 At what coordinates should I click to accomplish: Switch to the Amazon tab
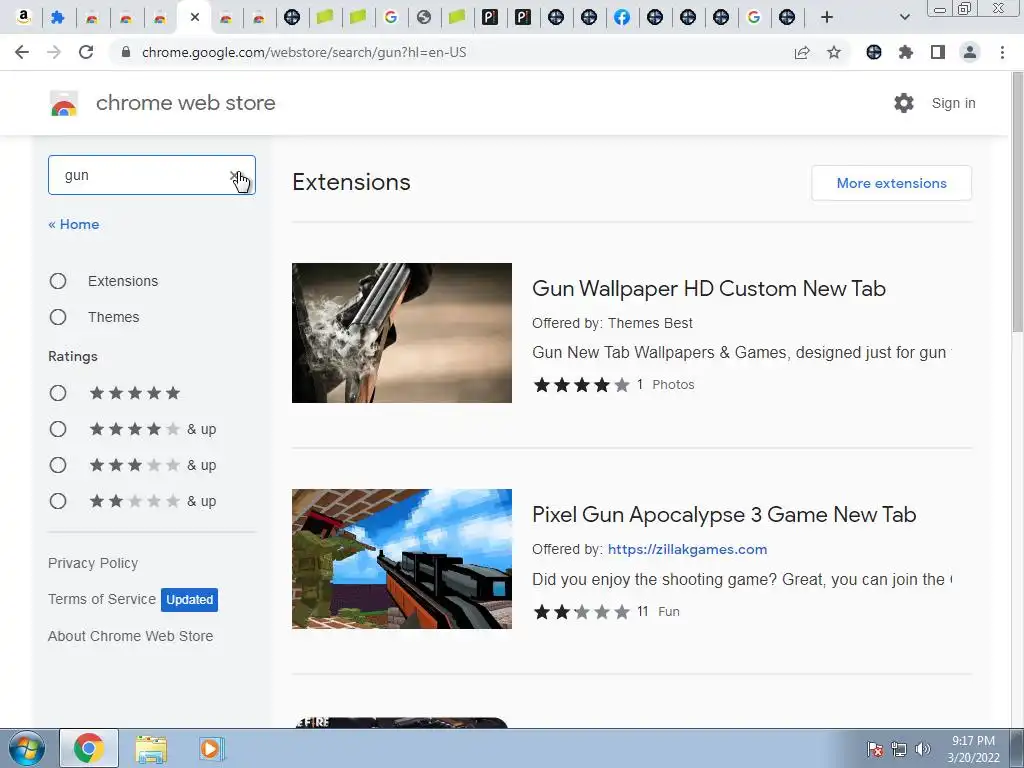pyautogui.click(x=24, y=17)
